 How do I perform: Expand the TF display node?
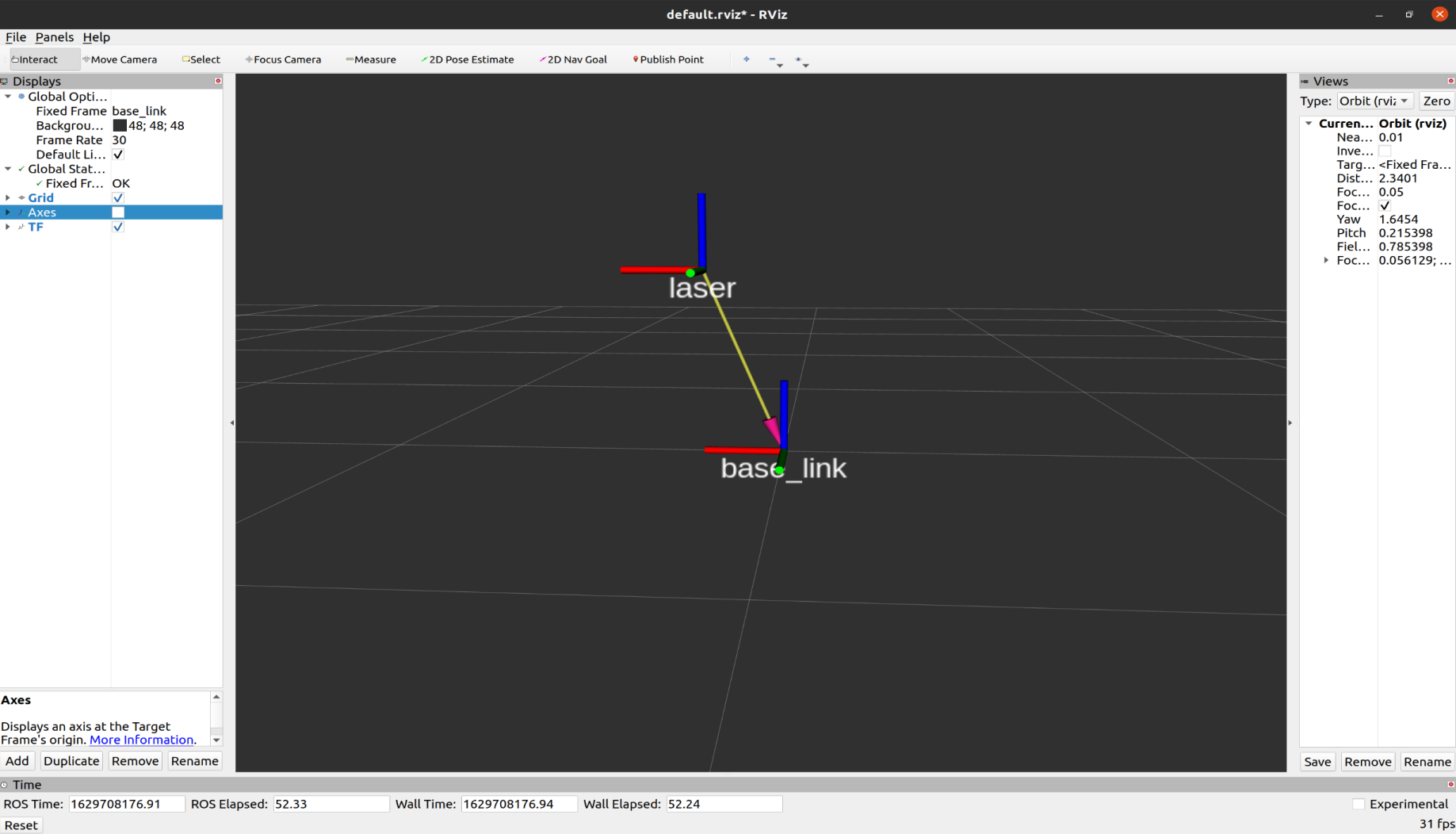pos(8,227)
